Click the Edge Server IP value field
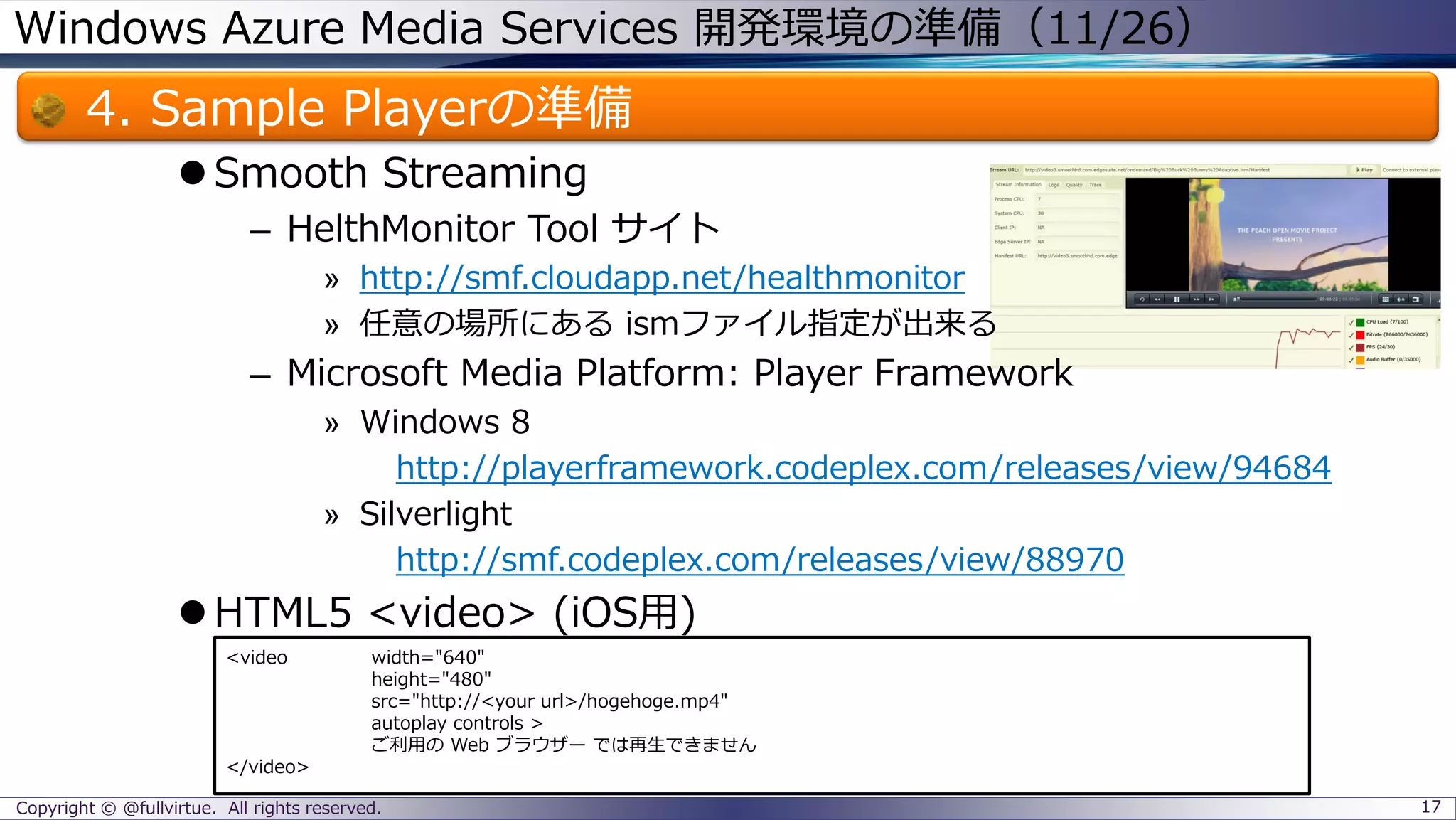This screenshot has width=1456, height=820. pos(1077,242)
